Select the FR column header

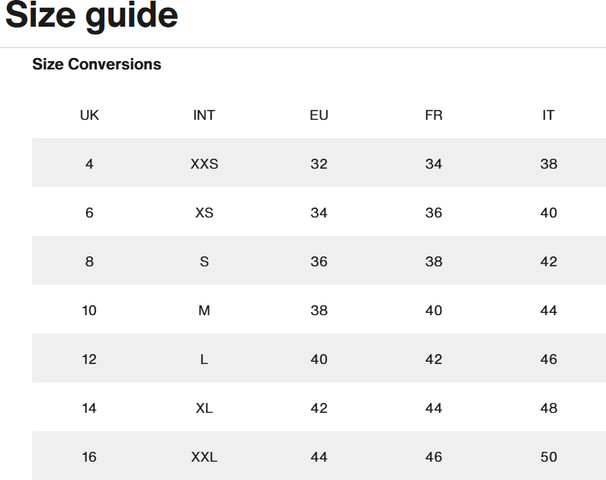pyautogui.click(x=434, y=115)
